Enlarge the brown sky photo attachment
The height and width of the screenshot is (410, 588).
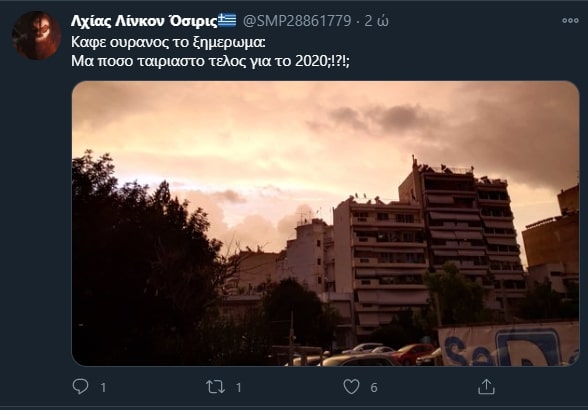(x=326, y=224)
